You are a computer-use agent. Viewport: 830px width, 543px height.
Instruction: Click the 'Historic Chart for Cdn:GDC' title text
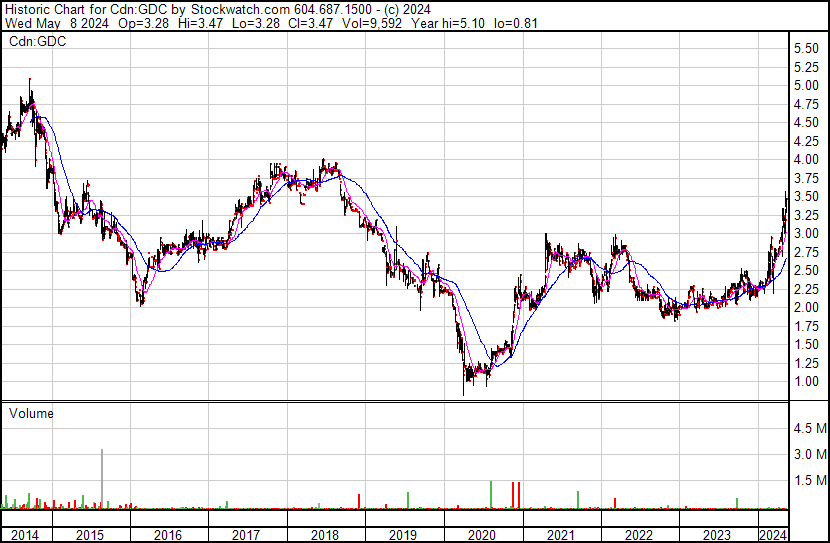tap(86, 9)
